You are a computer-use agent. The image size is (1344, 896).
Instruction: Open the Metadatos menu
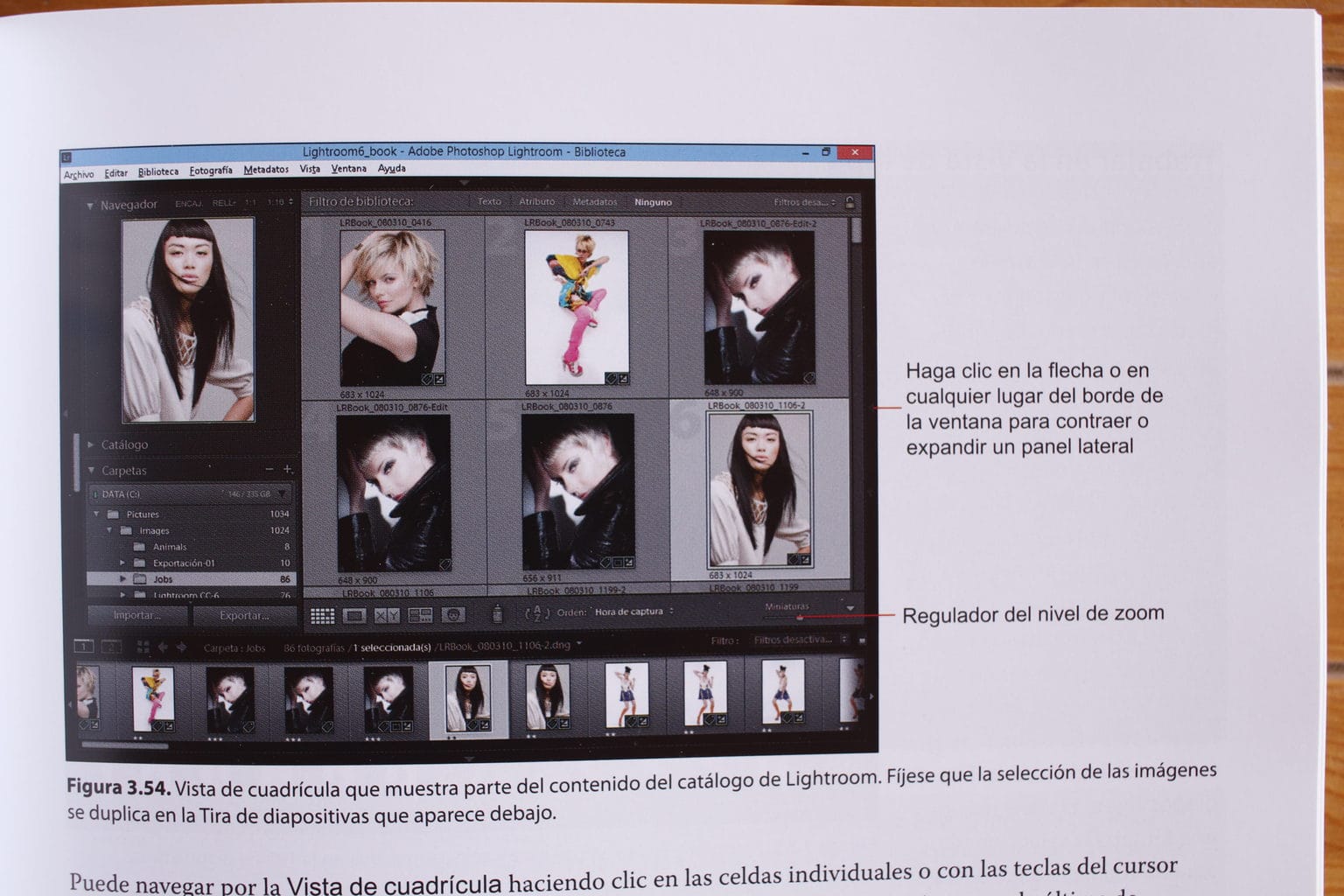266,170
